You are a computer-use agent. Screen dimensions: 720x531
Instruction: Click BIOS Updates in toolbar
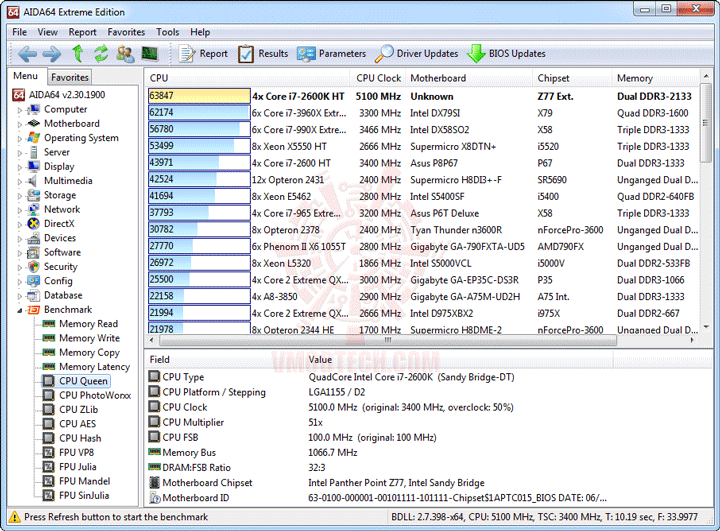tap(506, 54)
